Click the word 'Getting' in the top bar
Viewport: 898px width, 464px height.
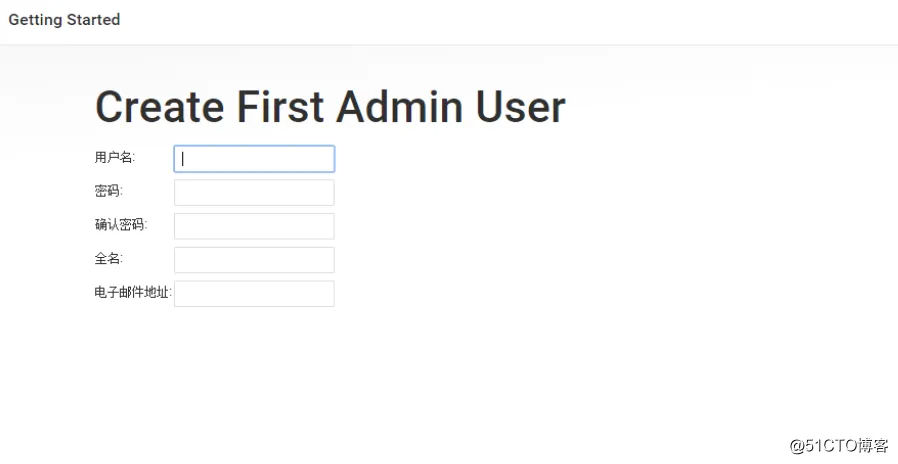[x=36, y=20]
